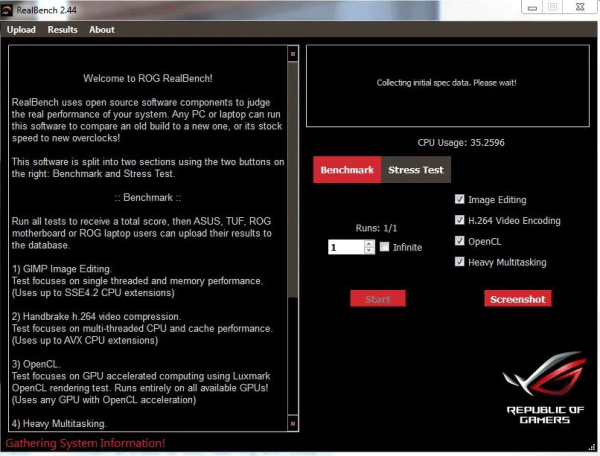
Task: Close the RealBench window
Action: tap(580, 7)
